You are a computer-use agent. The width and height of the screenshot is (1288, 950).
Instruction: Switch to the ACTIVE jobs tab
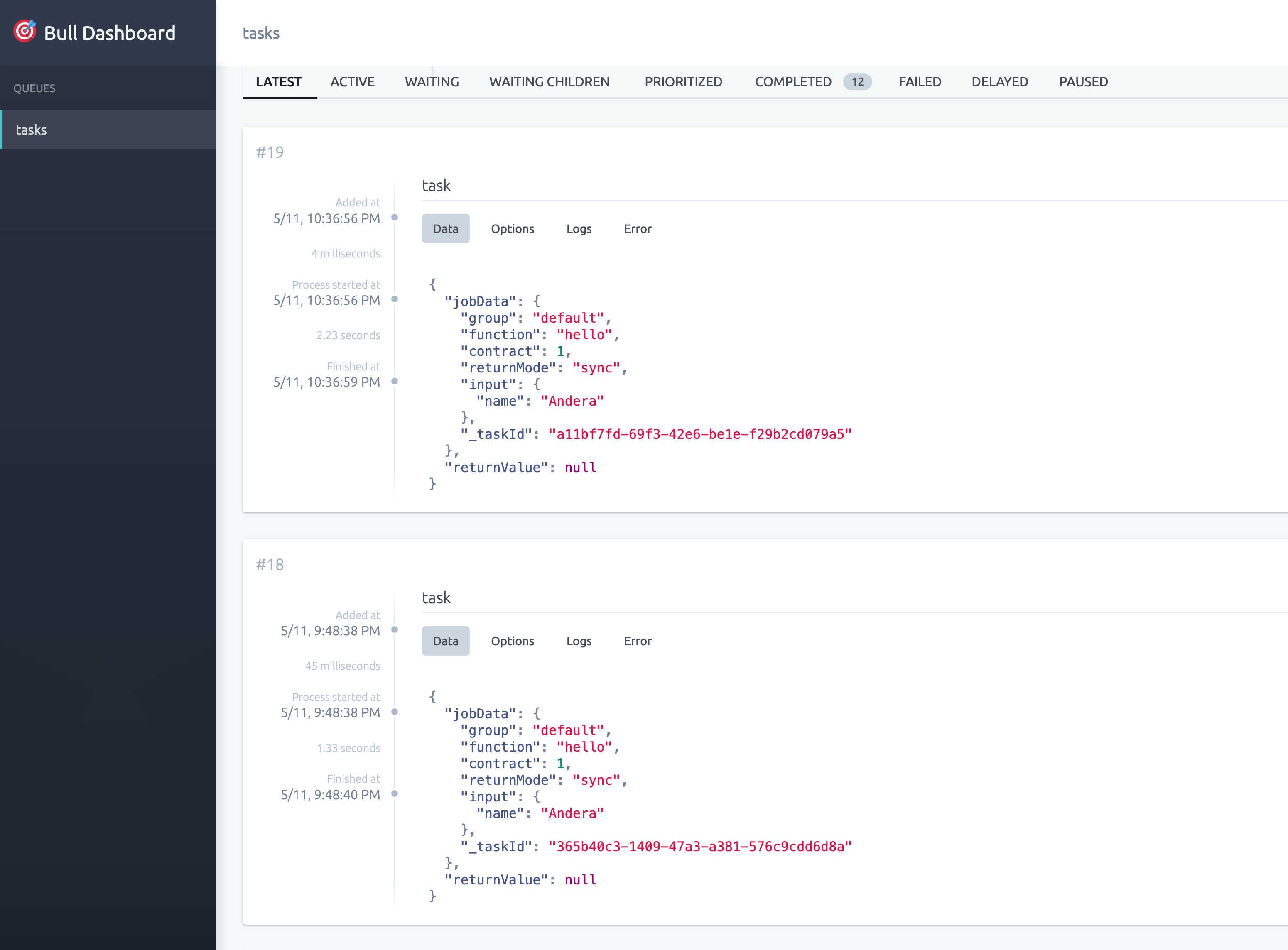(352, 82)
